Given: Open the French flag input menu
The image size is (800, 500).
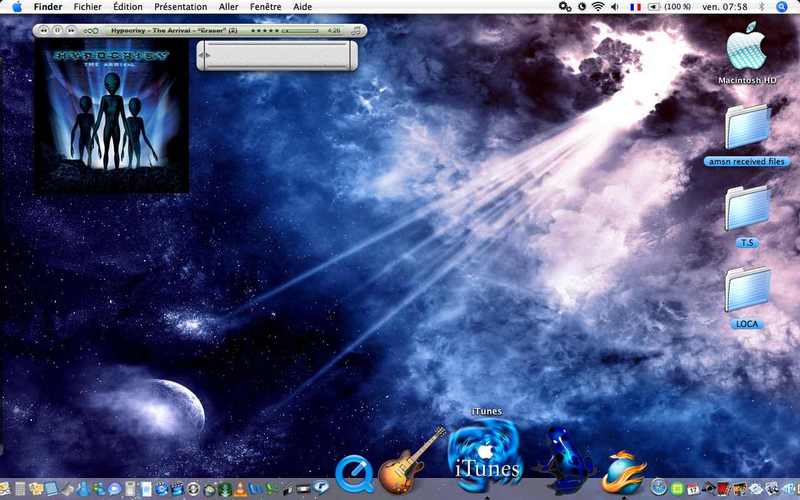Looking at the screenshot, I should (x=635, y=7).
